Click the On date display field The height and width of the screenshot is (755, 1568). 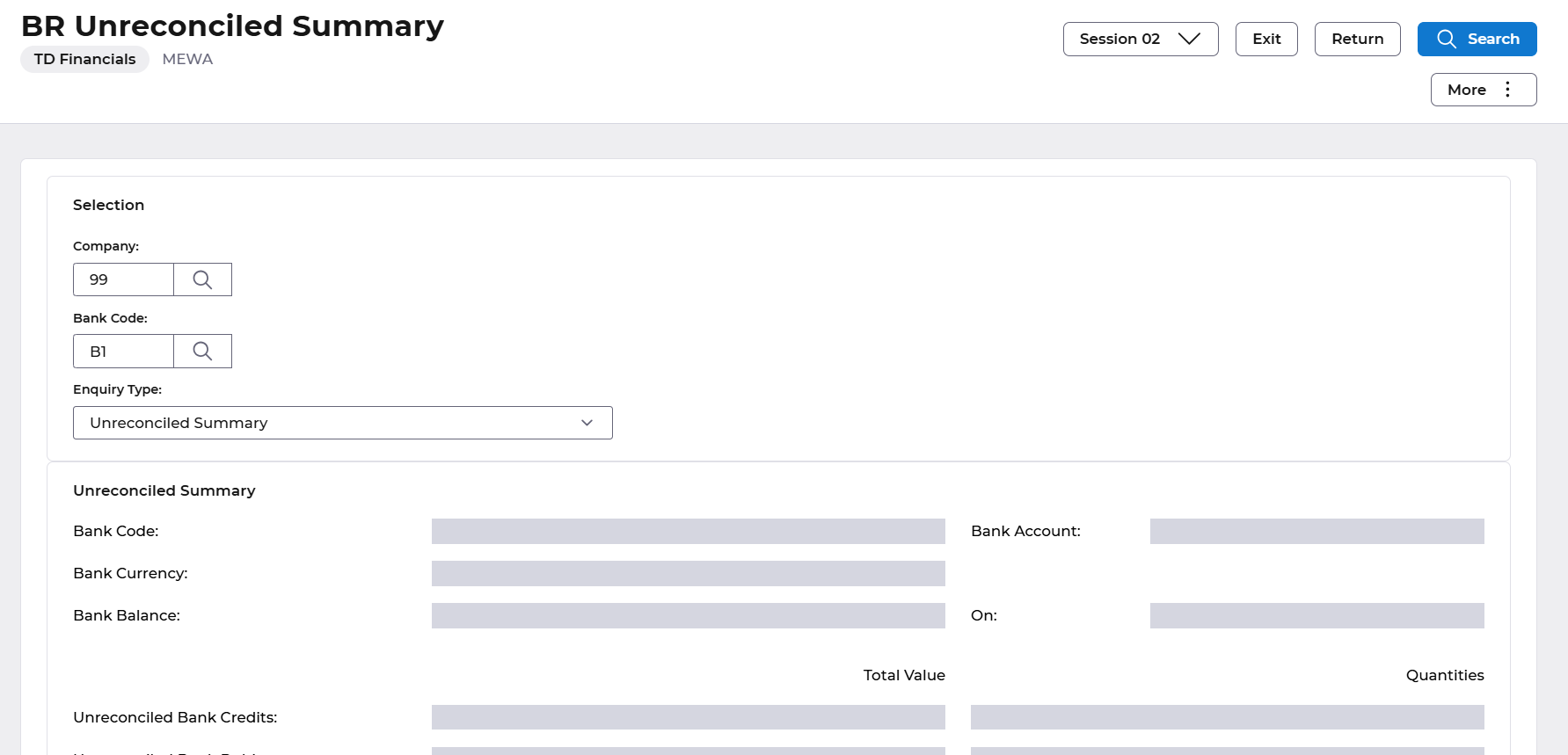[x=1316, y=615]
